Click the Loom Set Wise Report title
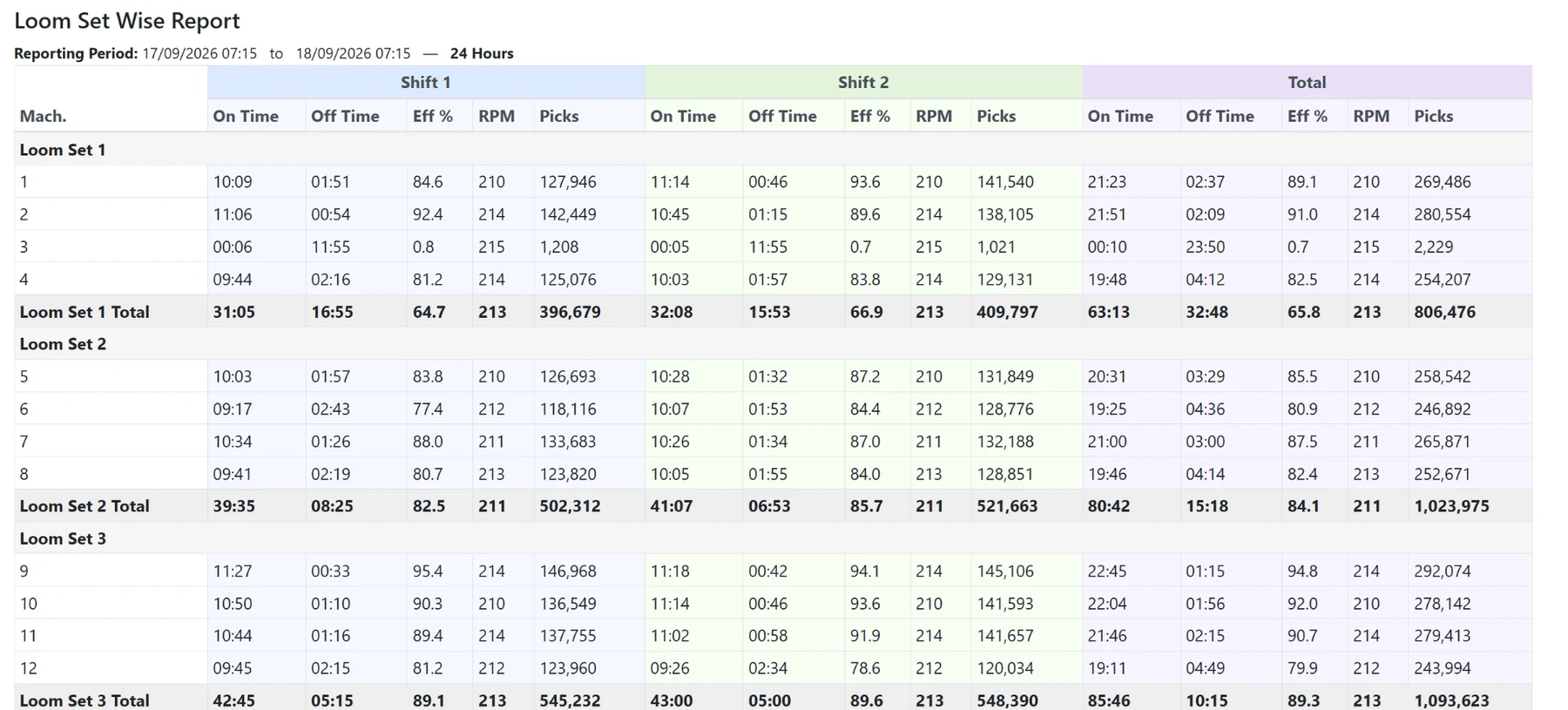This screenshot has width=1568, height=710. (127, 21)
